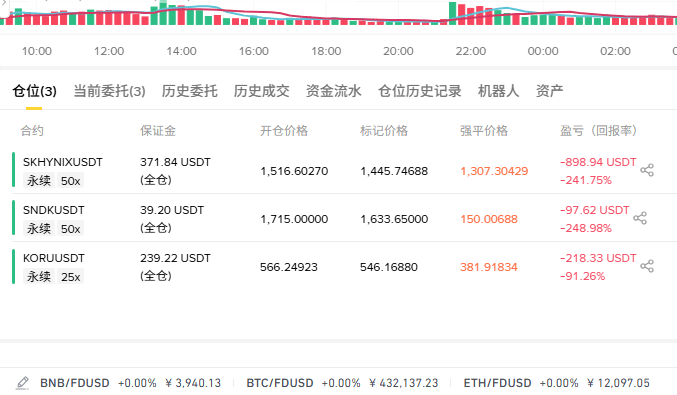Viewport: 677px width, 395px height.
Task: Switch to the 资产 assets tab
Action: pos(549,91)
